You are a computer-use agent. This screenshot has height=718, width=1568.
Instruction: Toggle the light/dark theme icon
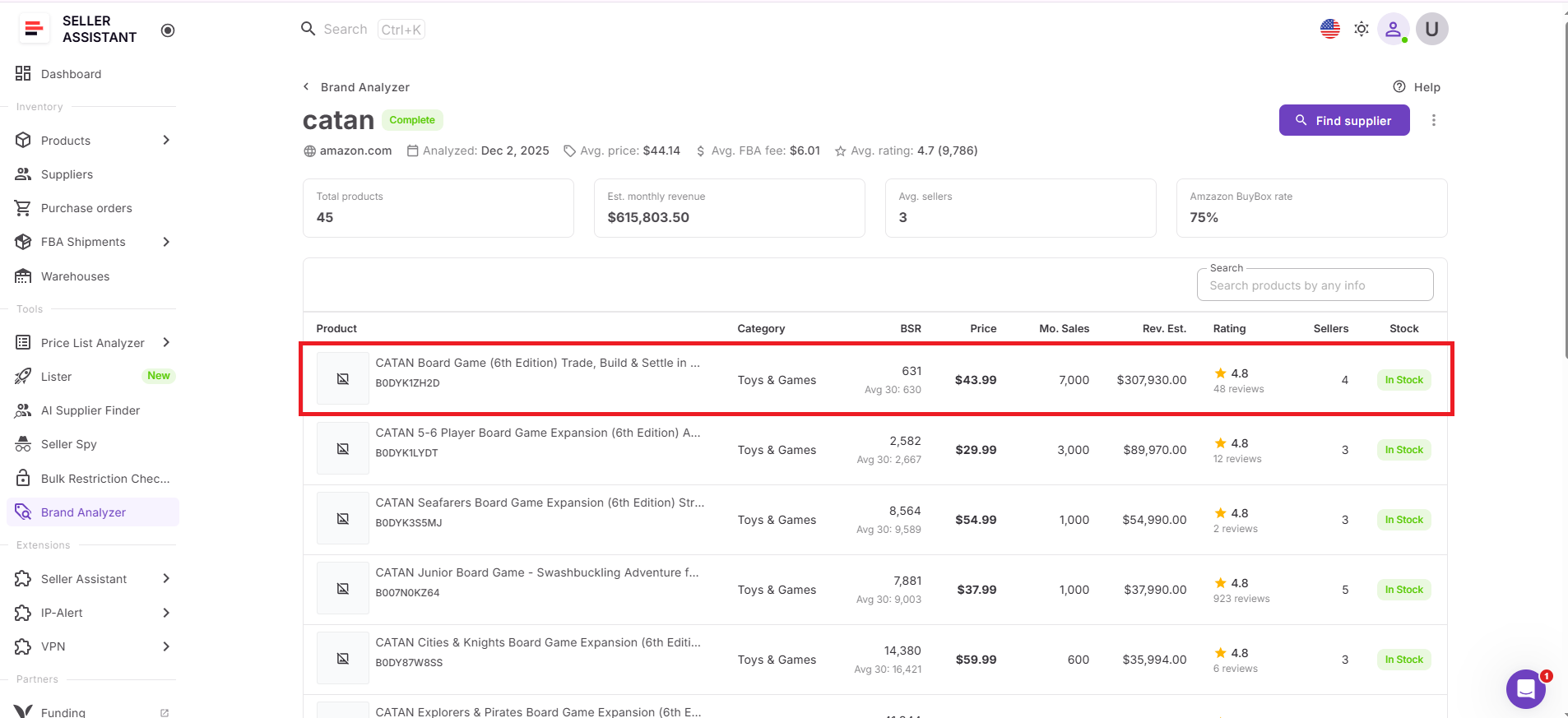point(1362,29)
